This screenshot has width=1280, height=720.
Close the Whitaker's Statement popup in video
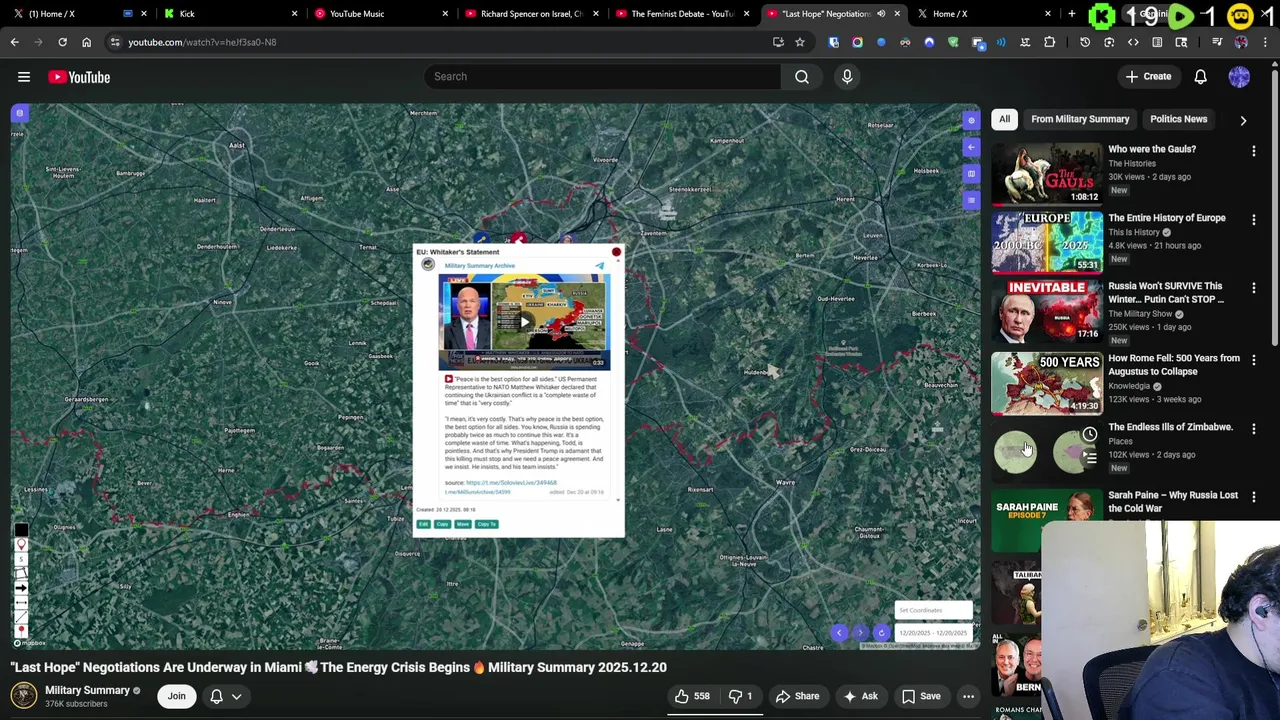(616, 252)
